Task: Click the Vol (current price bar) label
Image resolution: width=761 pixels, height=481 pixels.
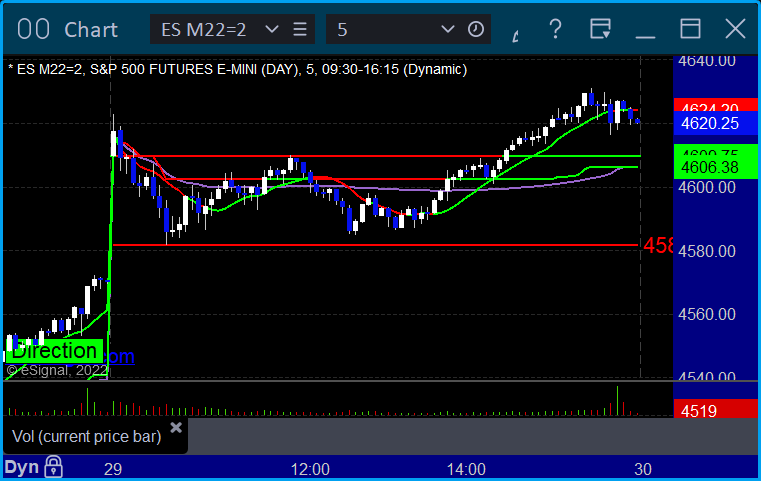Action: [x=86, y=436]
